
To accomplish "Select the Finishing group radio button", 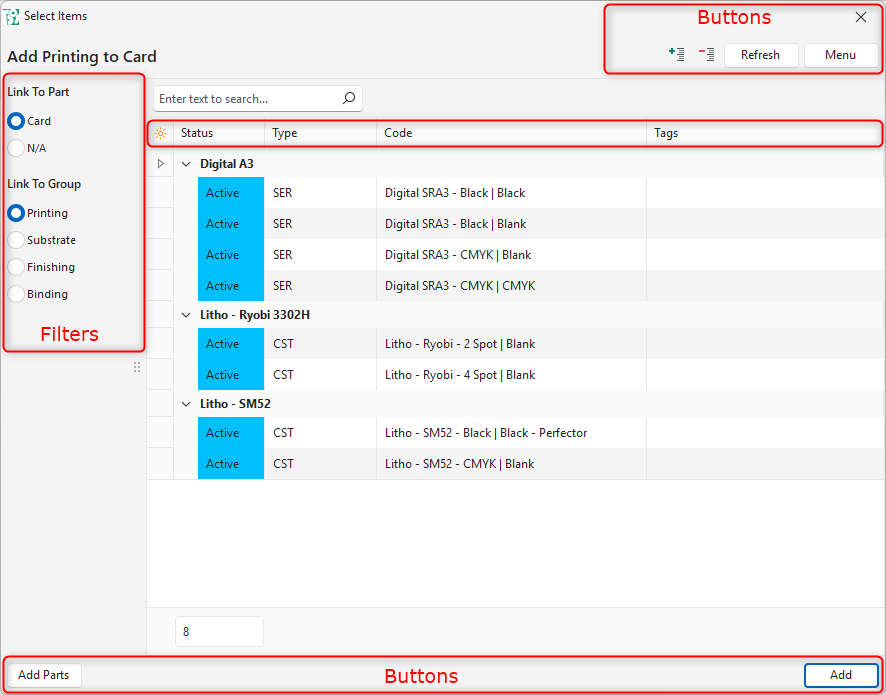I will click(17, 267).
